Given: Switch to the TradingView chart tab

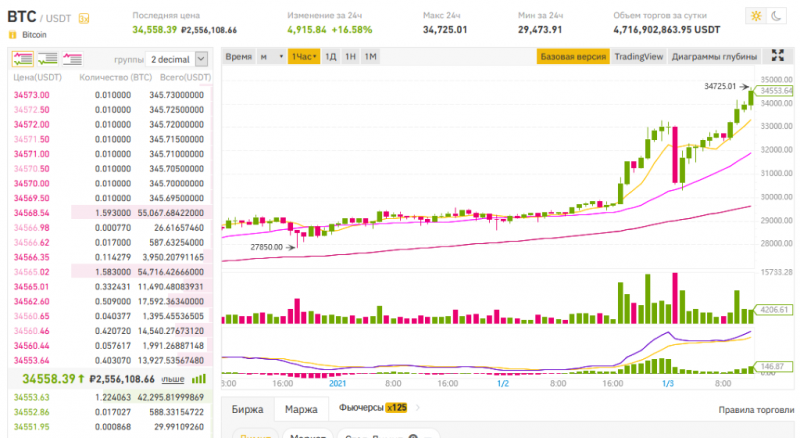Looking at the screenshot, I should coord(639,57).
